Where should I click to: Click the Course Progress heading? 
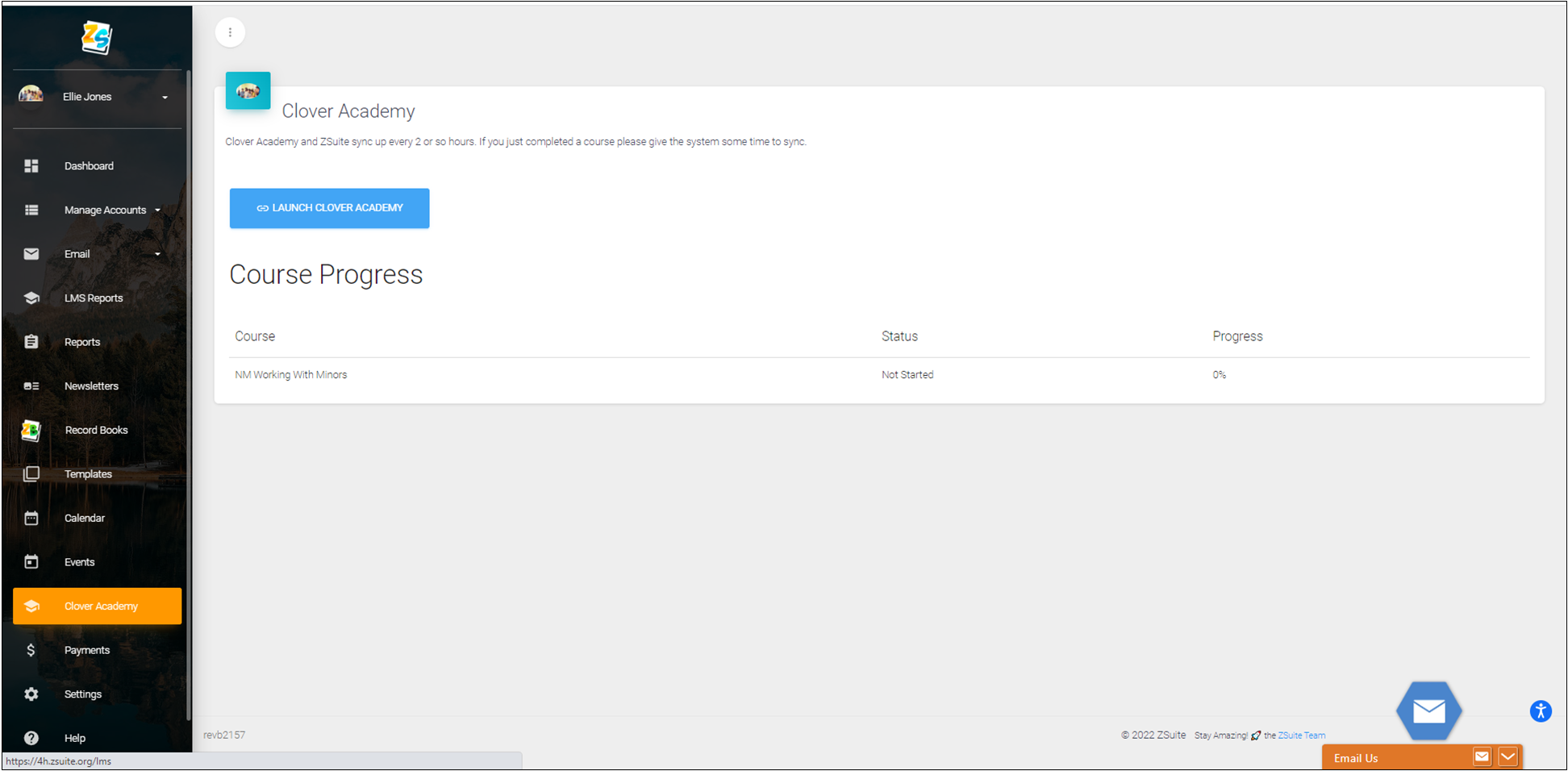[326, 275]
